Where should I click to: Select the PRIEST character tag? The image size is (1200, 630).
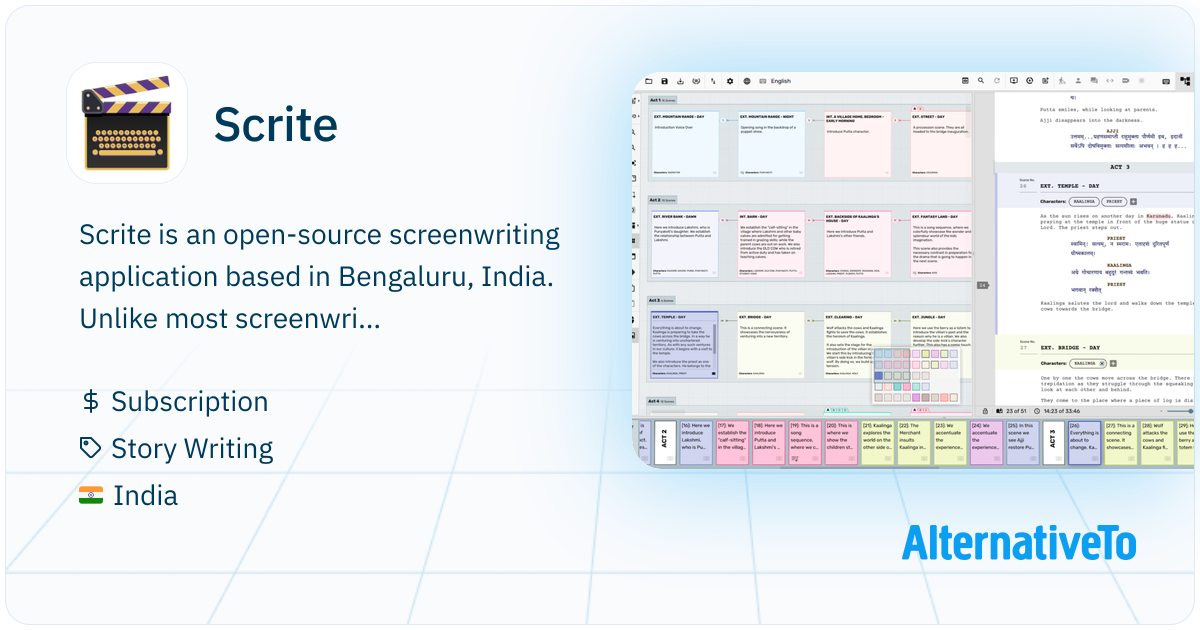(x=1115, y=201)
